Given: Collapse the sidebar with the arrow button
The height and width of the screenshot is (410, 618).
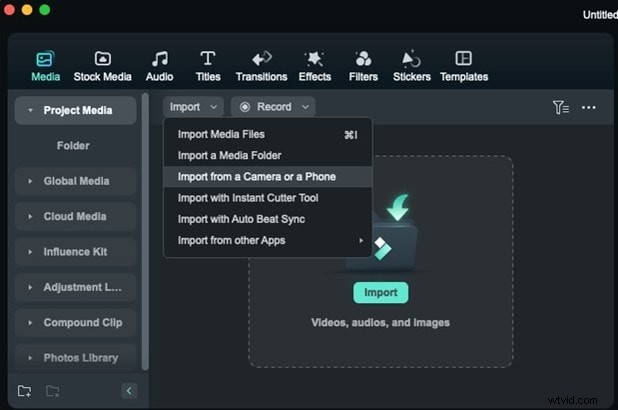Looking at the screenshot, I should pos(129,391).
